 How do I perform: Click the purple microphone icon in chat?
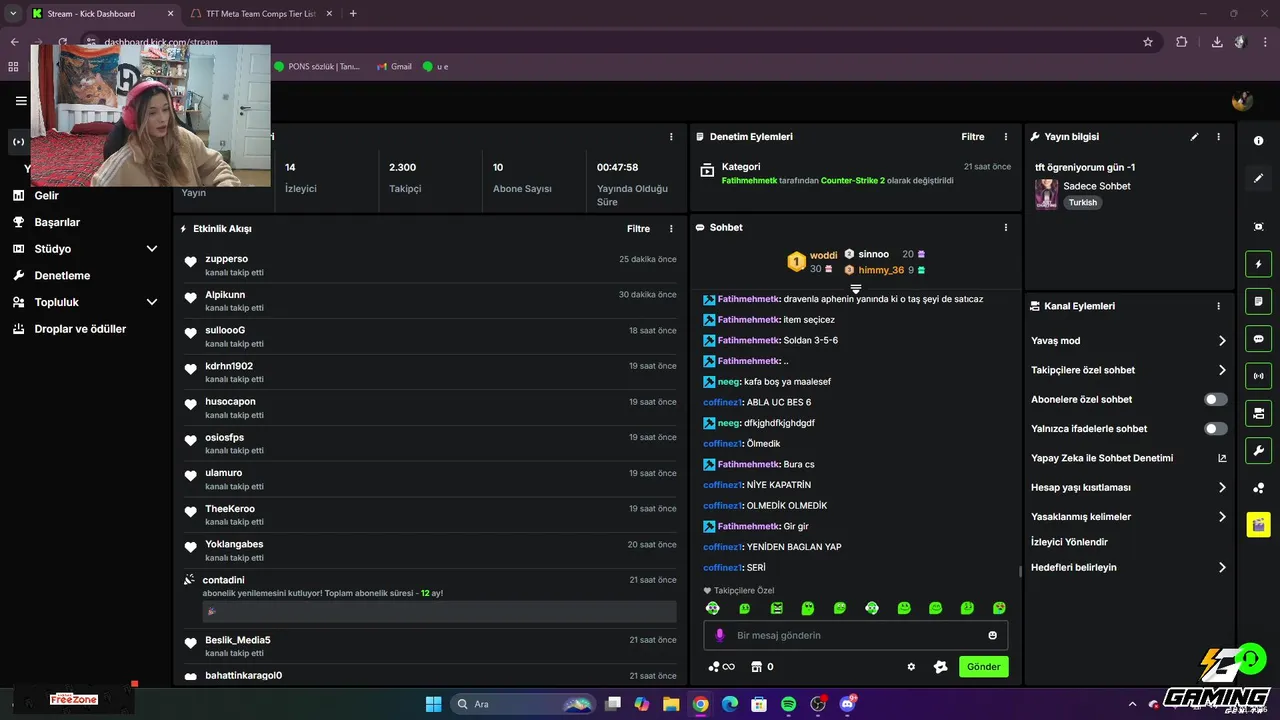coord(720,635)
